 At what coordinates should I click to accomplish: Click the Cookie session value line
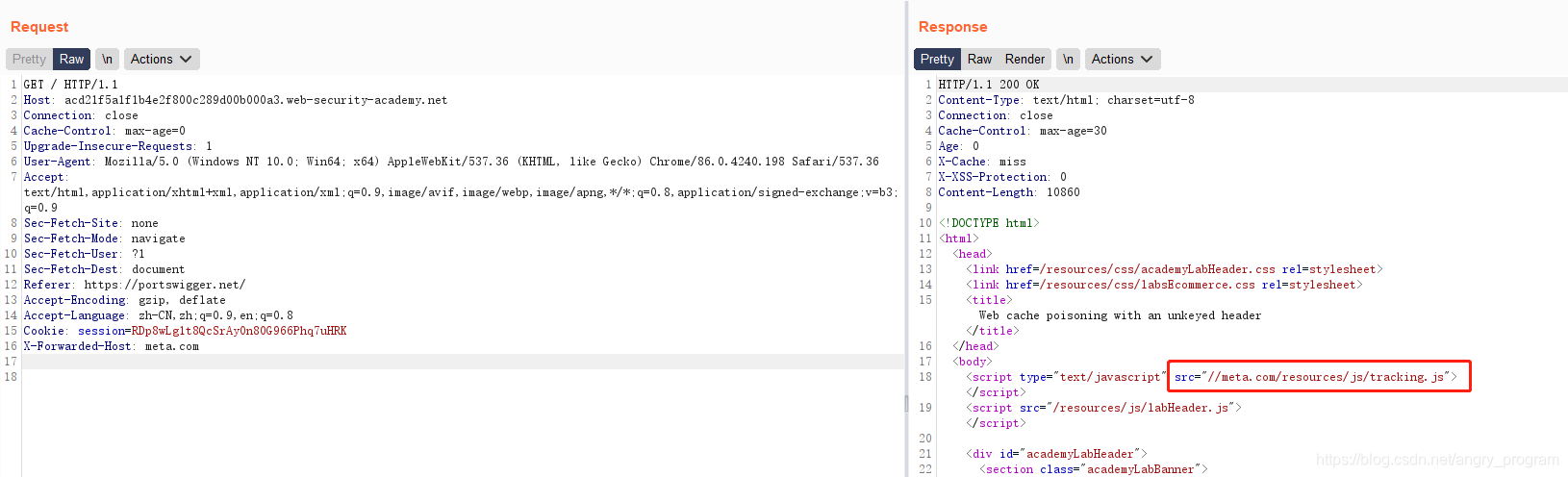186,331
